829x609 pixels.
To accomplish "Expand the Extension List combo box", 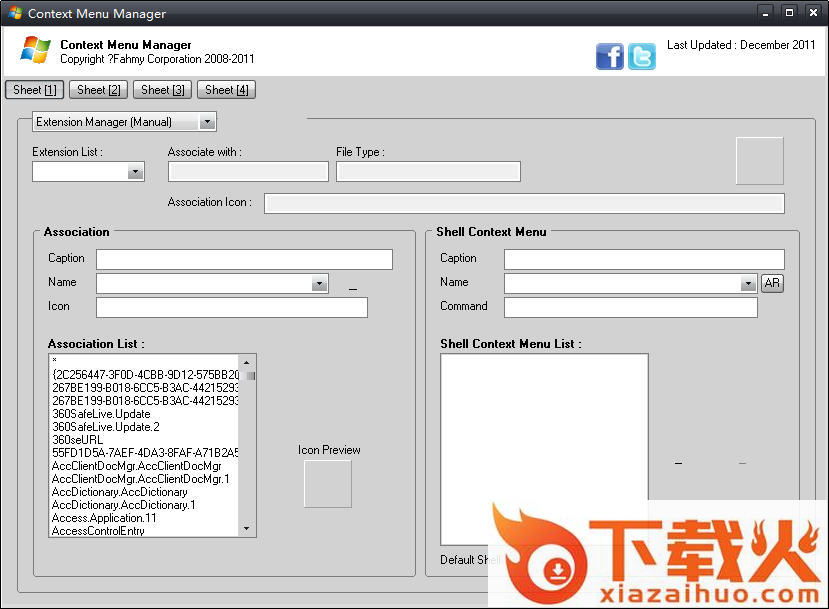I will 135,172.
